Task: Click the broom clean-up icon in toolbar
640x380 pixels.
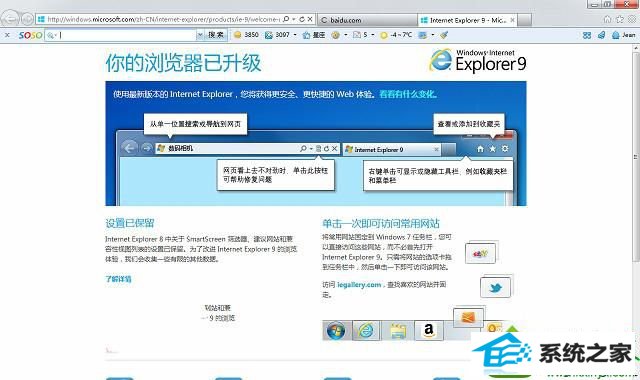Action: click(444, 35)
